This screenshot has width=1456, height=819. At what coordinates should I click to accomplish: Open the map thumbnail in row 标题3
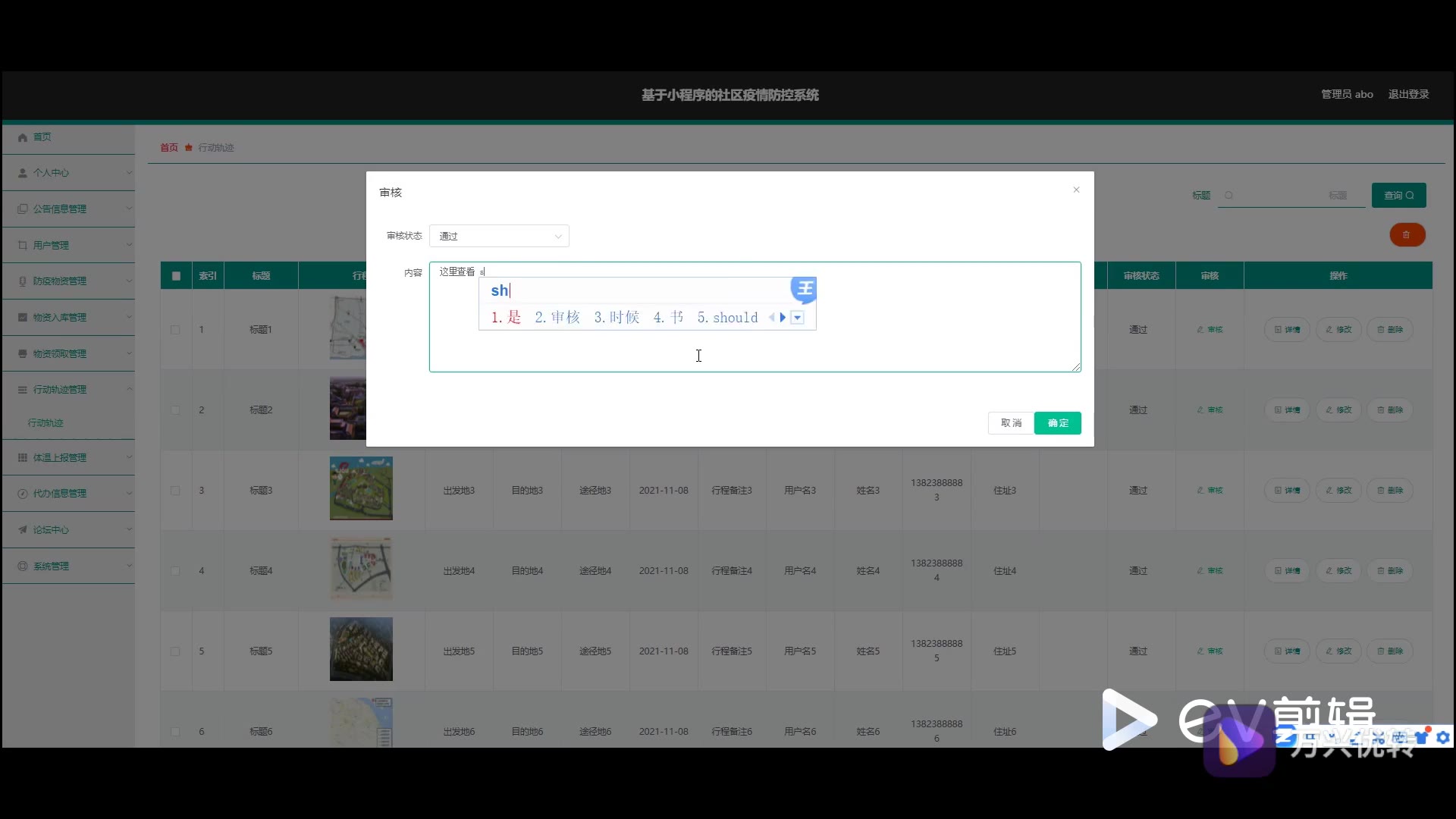(x=361, y=488)
